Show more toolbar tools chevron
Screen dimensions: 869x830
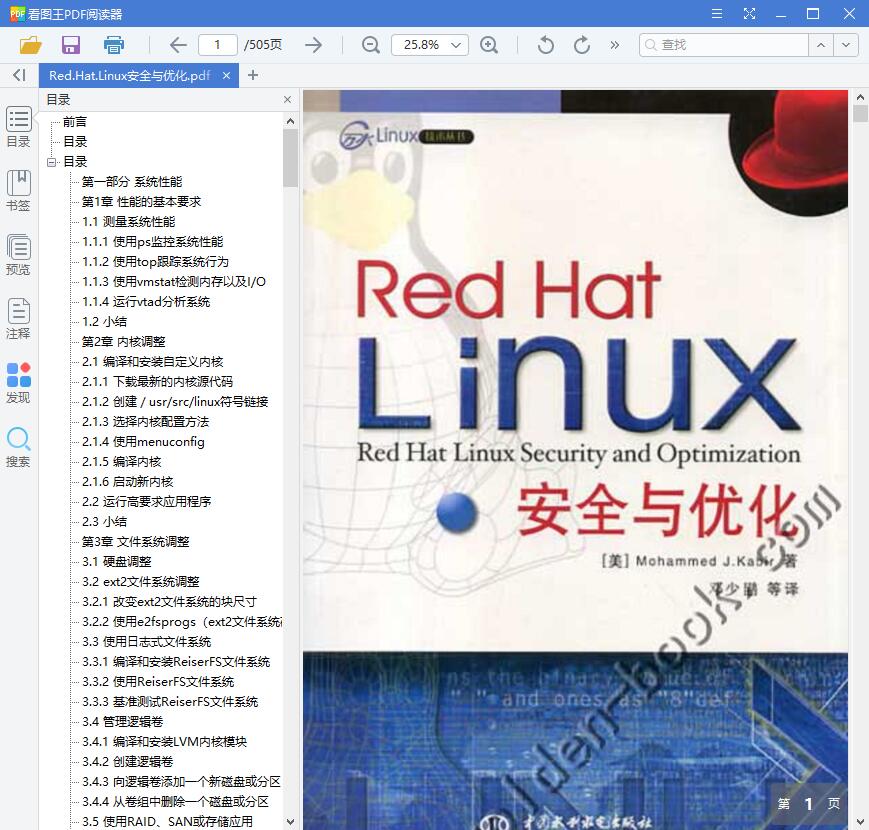614,45
